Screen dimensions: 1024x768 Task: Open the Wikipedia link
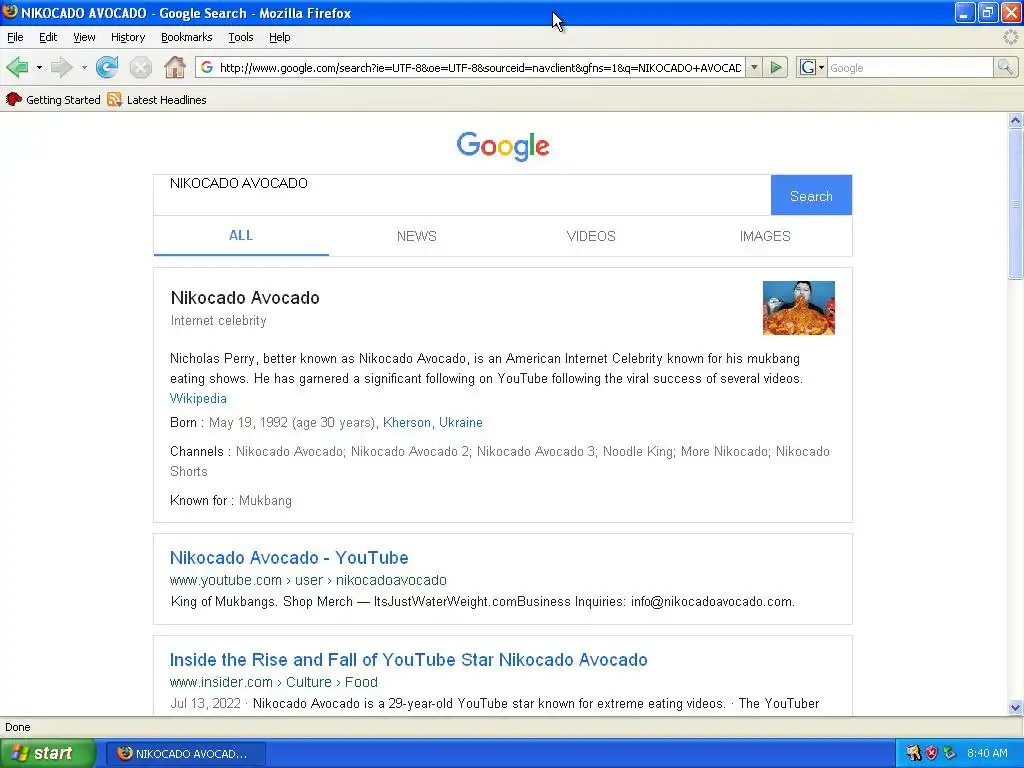(199, 398)
